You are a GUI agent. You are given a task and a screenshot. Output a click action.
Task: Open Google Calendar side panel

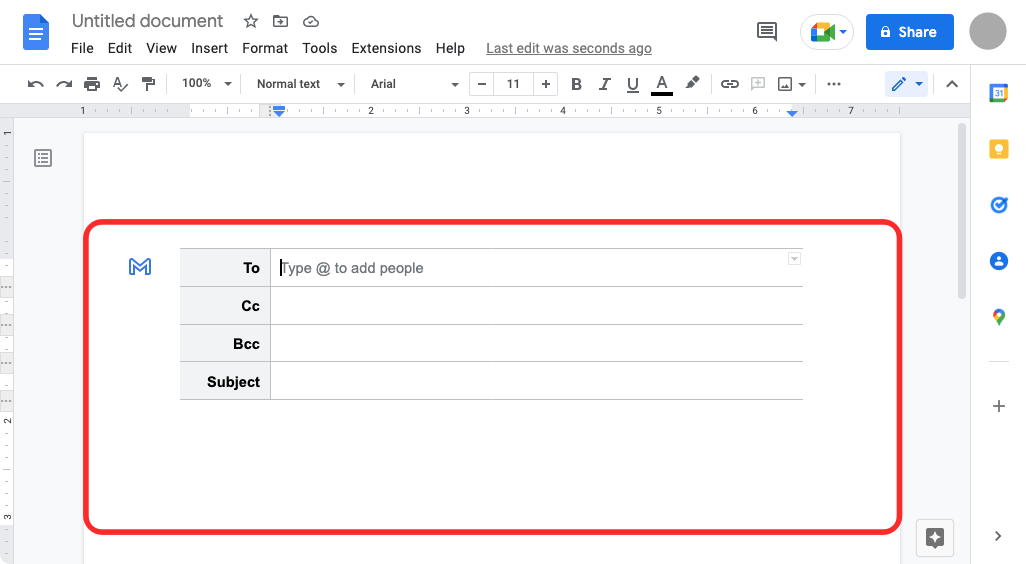point(999,93)
